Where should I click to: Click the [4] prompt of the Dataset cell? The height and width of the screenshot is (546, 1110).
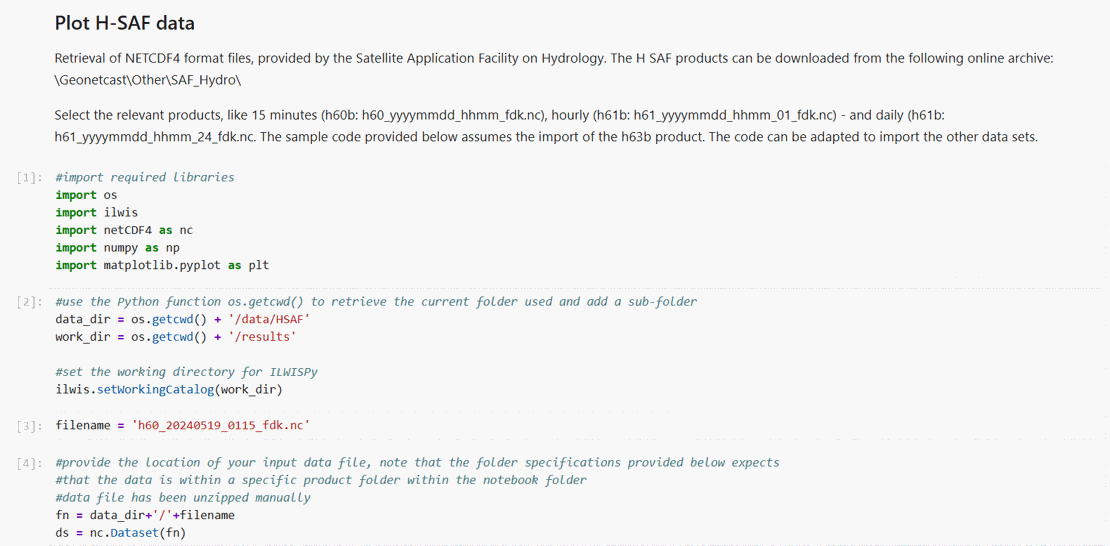point(29,463)
